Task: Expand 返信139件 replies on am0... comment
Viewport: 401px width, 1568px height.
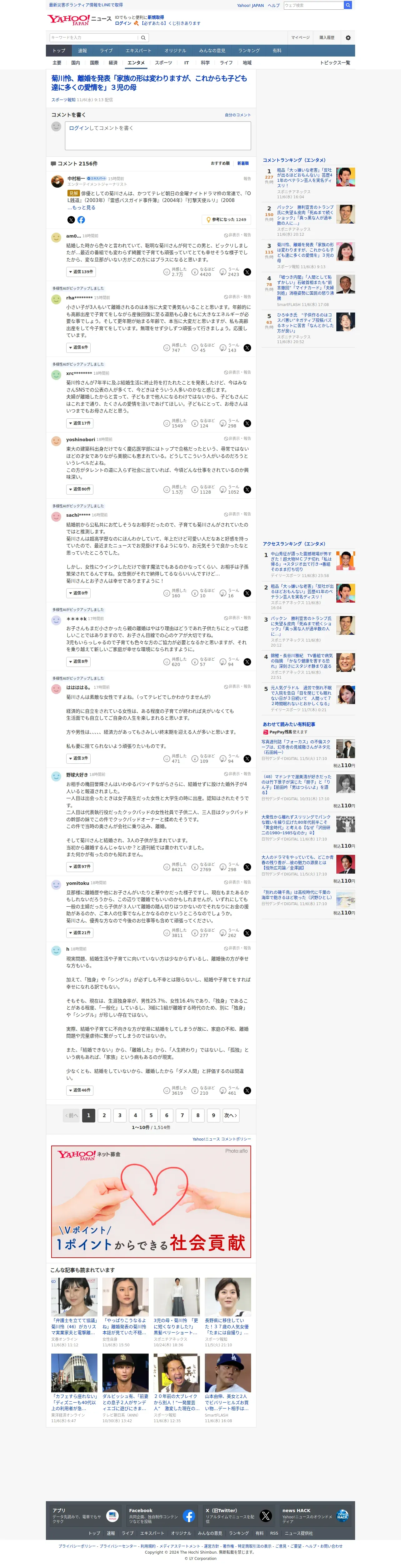Action: click(x=81, y=272)
